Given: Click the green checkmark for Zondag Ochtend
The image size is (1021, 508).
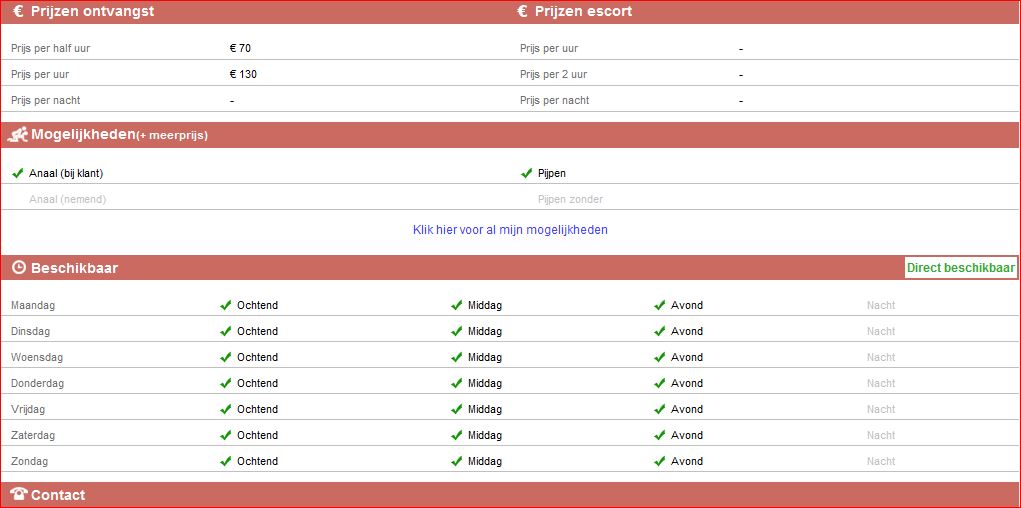Looking at the screenshot, I should tap(226, 461).
